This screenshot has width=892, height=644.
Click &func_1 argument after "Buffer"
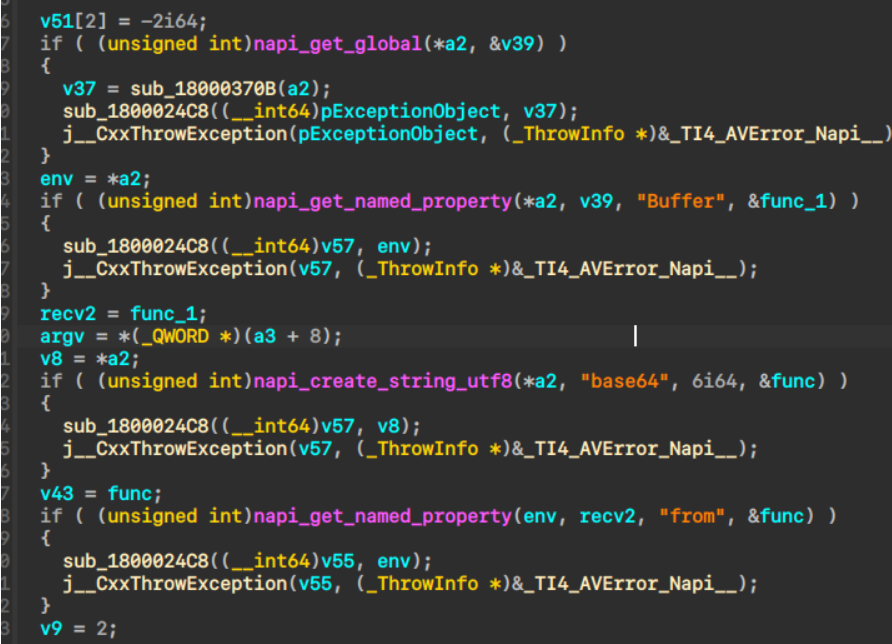[x=787, y=201]
